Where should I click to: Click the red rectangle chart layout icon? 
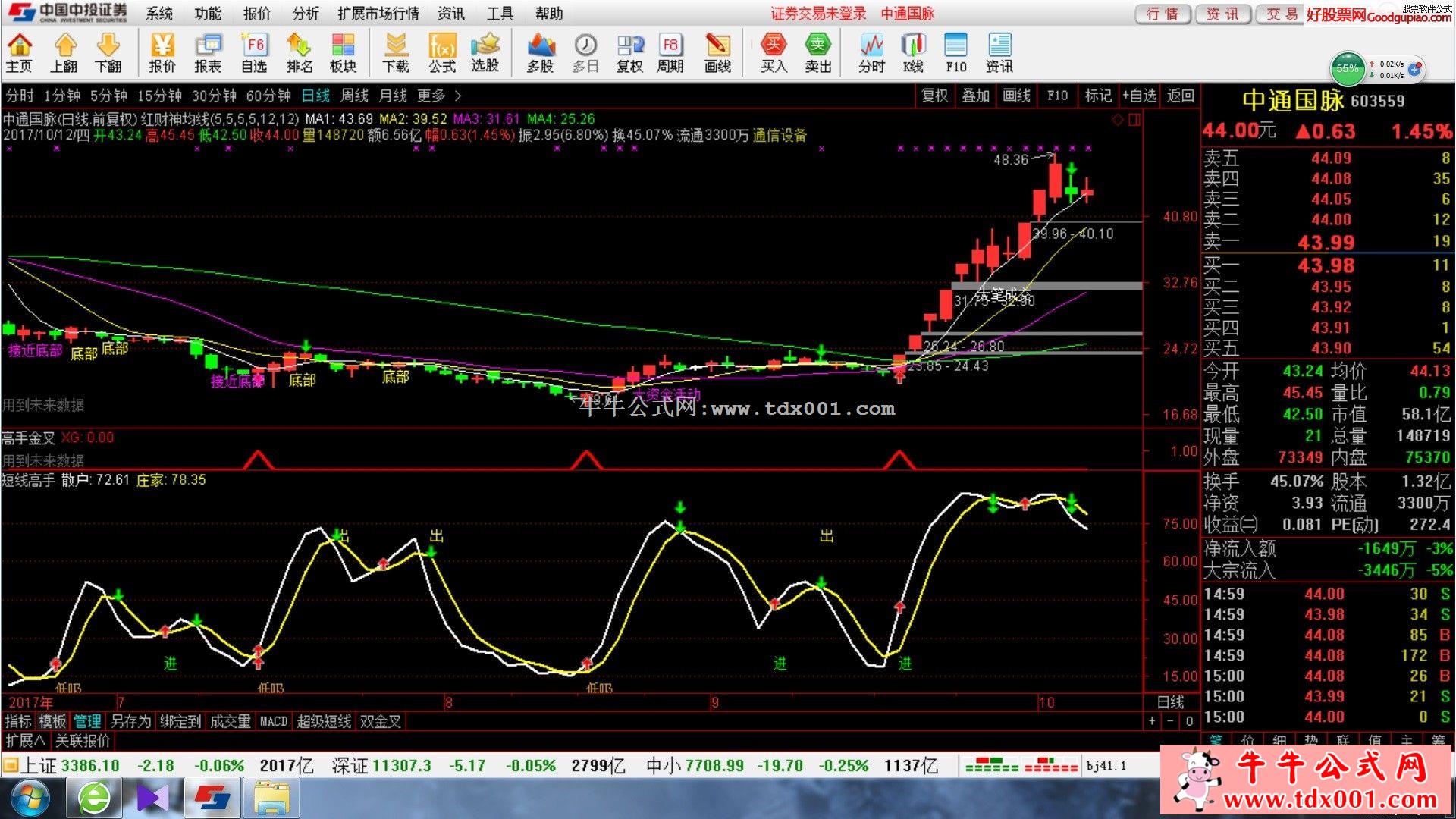tap(1134, 120)
